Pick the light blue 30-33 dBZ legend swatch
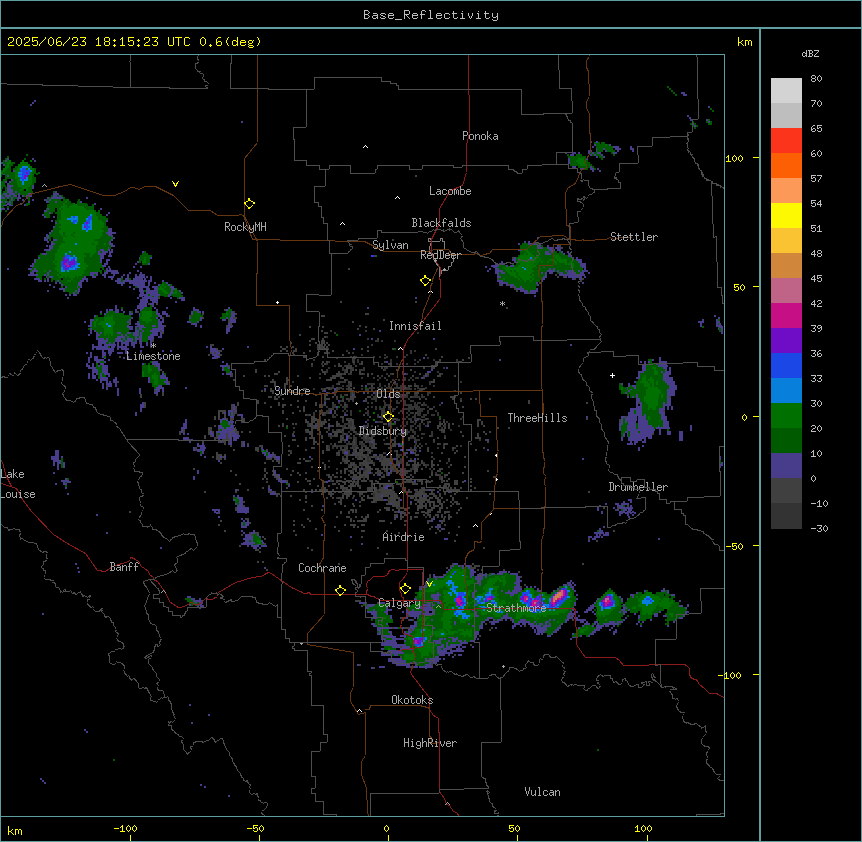The width and height of the screenshot is (862, 842). 786,391
